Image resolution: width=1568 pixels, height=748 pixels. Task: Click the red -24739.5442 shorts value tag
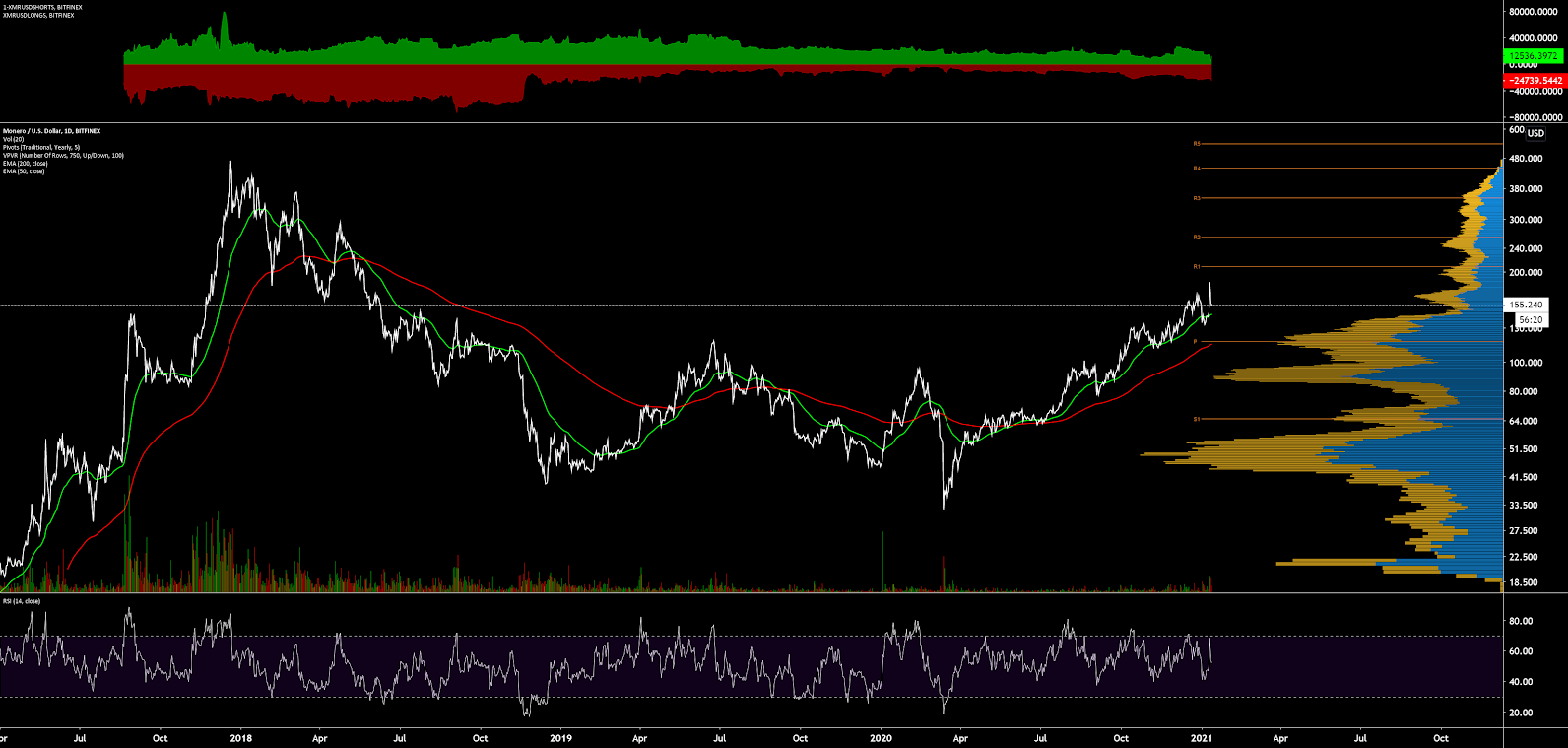(x=1534, y=80)
